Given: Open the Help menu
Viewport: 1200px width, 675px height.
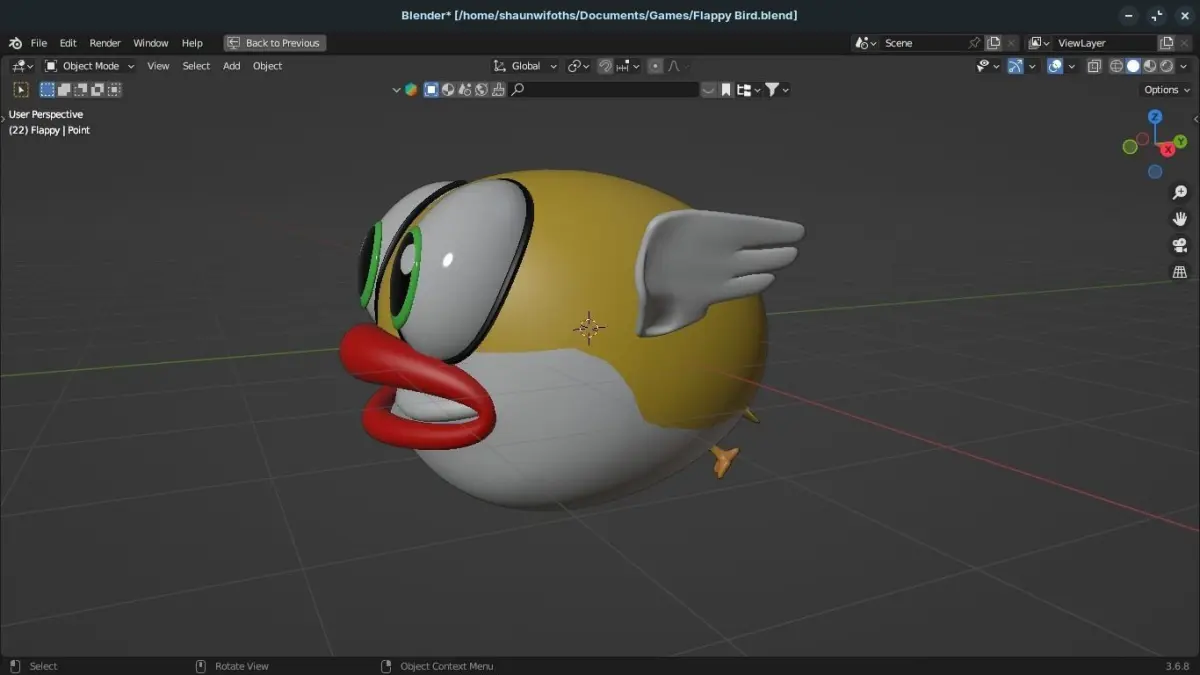Looking at the screenshot, I should (192, 43).
